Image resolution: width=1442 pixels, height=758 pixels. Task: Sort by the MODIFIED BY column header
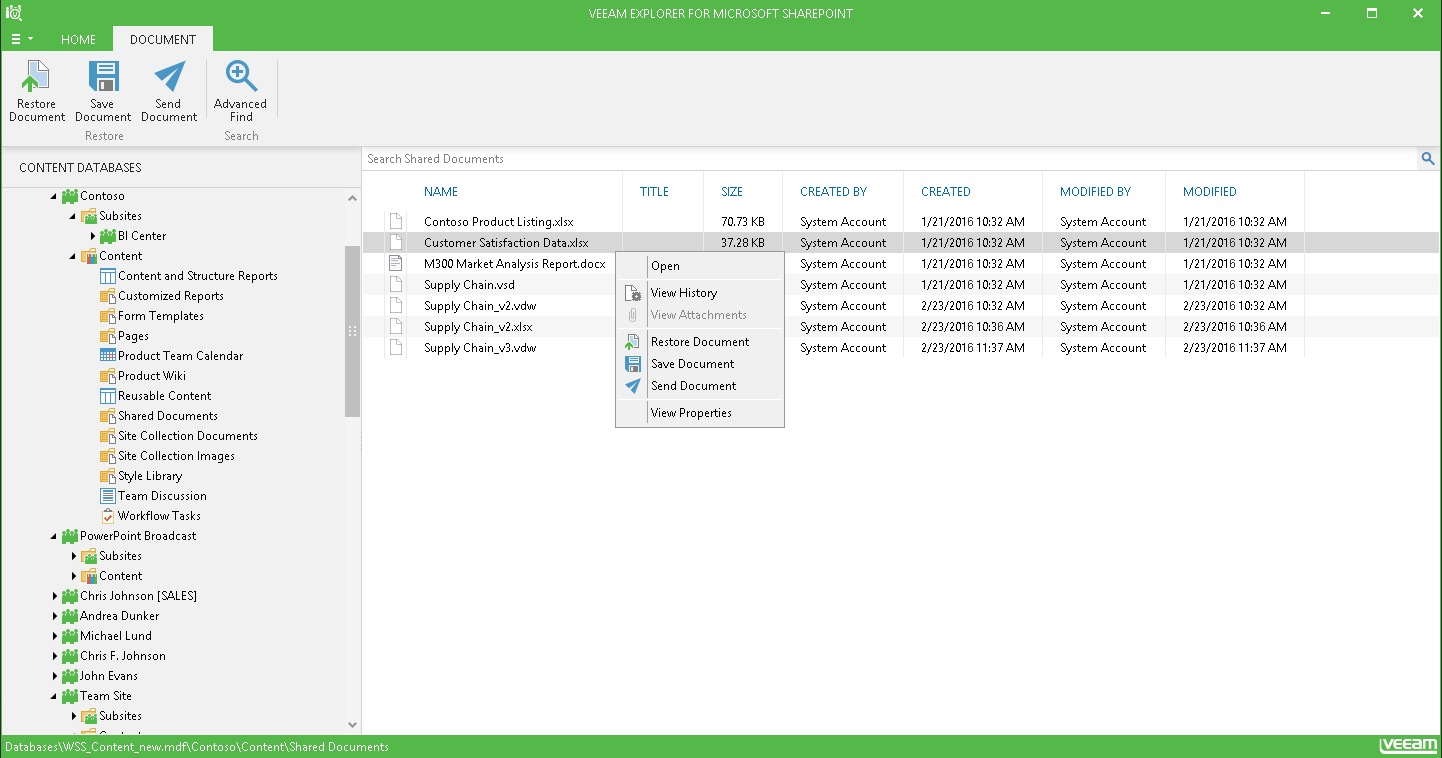(x=1096, y=192)
